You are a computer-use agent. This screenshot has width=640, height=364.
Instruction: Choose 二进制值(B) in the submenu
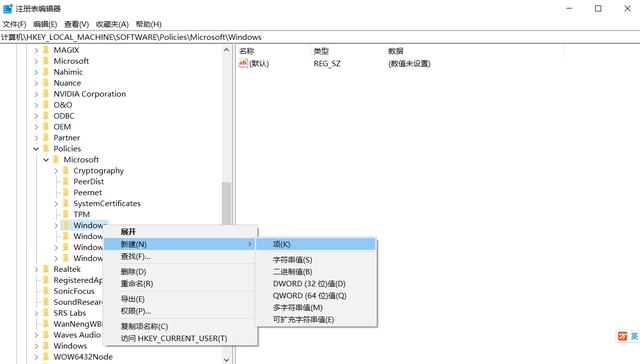316,271
